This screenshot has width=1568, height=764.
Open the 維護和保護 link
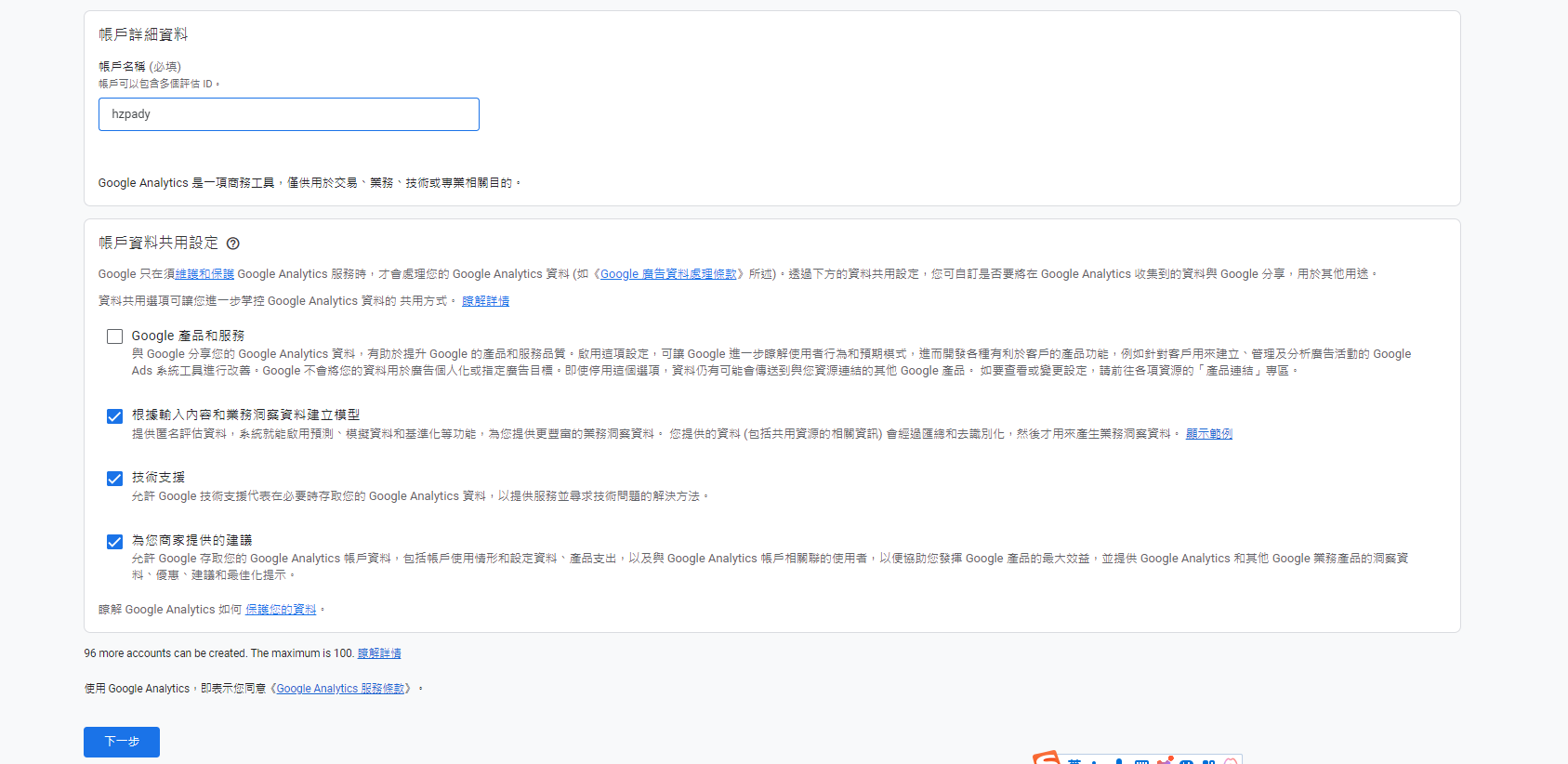click(204, 274)
